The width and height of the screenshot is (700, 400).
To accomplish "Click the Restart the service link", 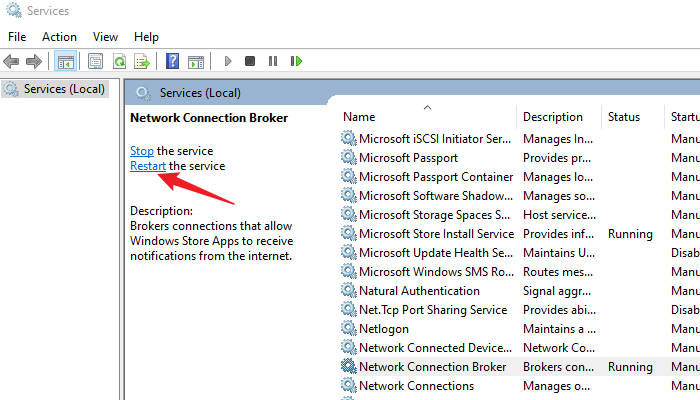I will tap(148, 166).
